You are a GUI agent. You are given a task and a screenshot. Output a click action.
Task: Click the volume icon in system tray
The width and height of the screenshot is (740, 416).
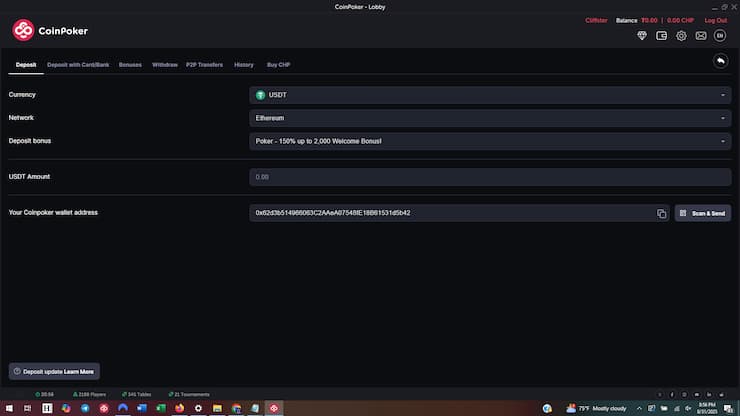click(x=688, y=408)
